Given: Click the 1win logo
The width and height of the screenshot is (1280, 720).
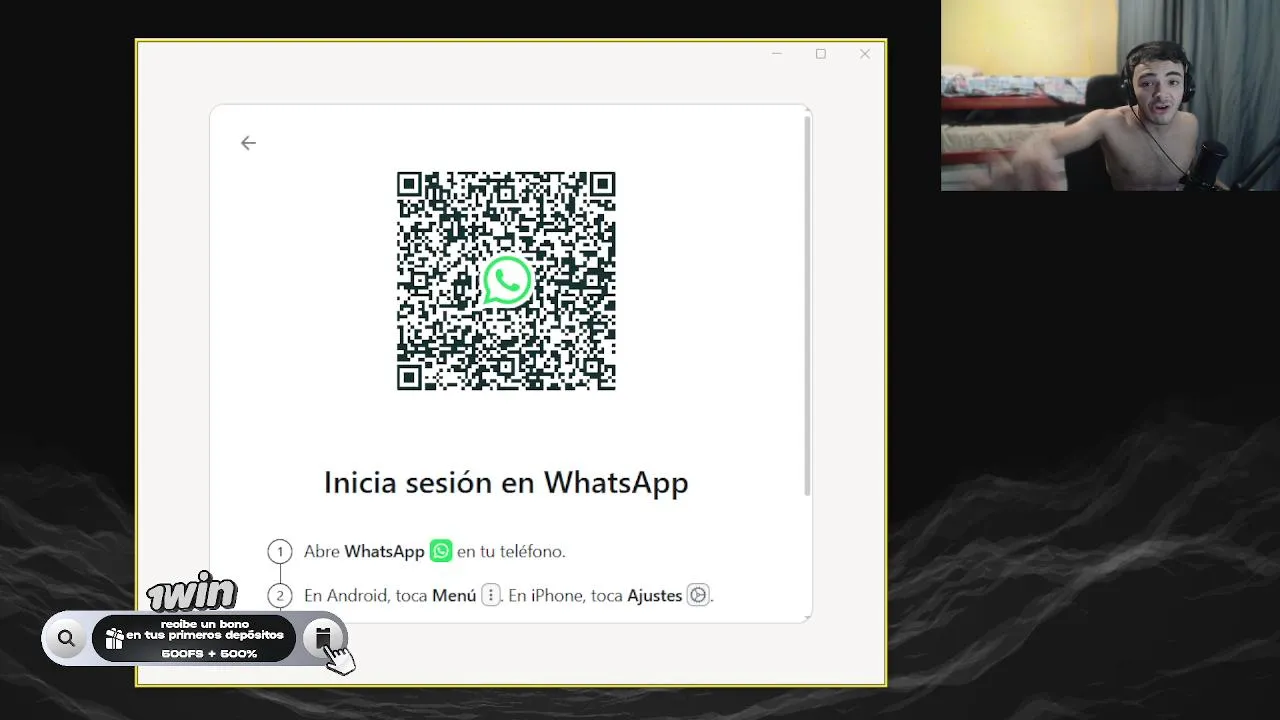Looking at the screenshot, I should tap(192, 592).
